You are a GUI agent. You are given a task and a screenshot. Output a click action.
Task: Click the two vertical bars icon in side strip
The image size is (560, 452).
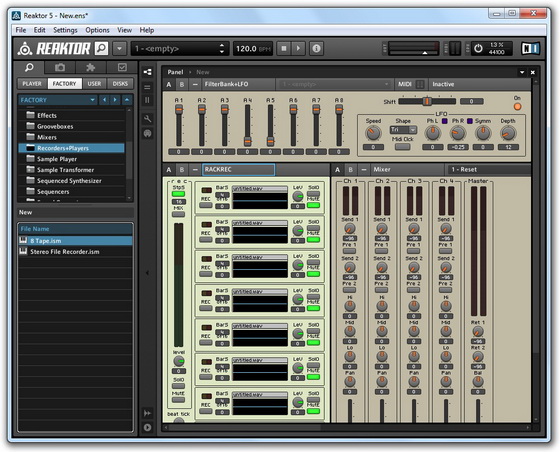147,100
